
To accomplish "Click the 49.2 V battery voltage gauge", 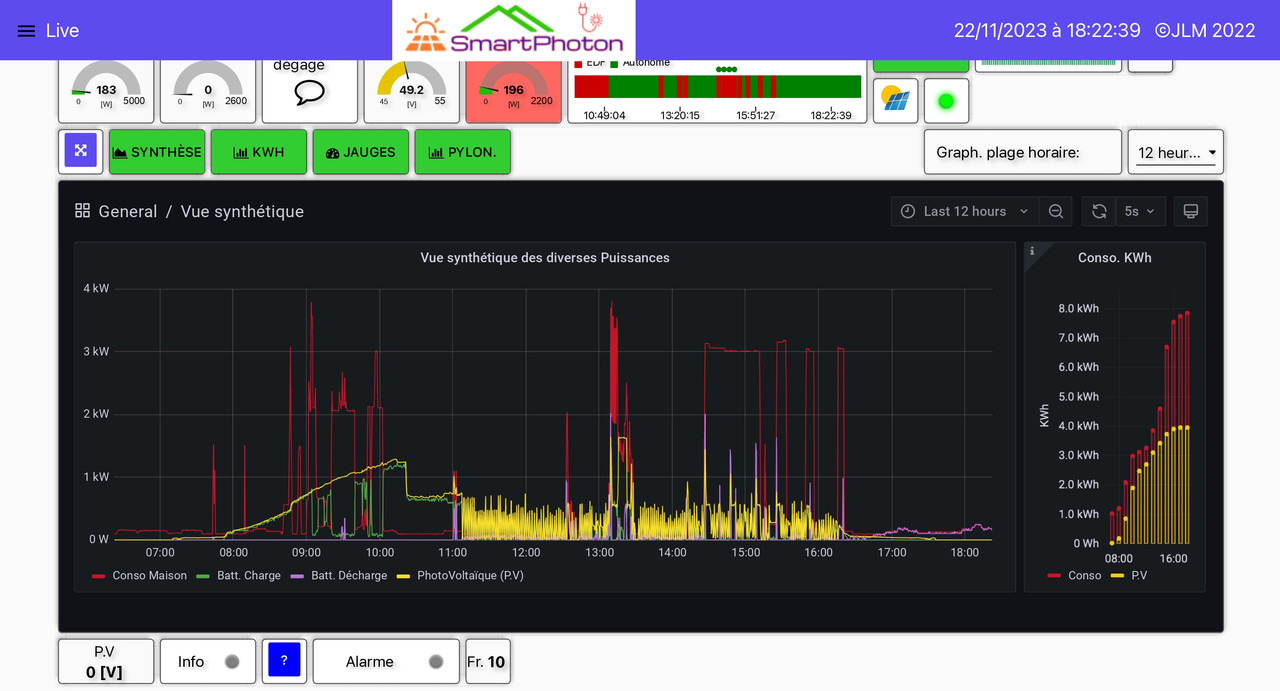I will pyautogui.click(x=412, y=90).
